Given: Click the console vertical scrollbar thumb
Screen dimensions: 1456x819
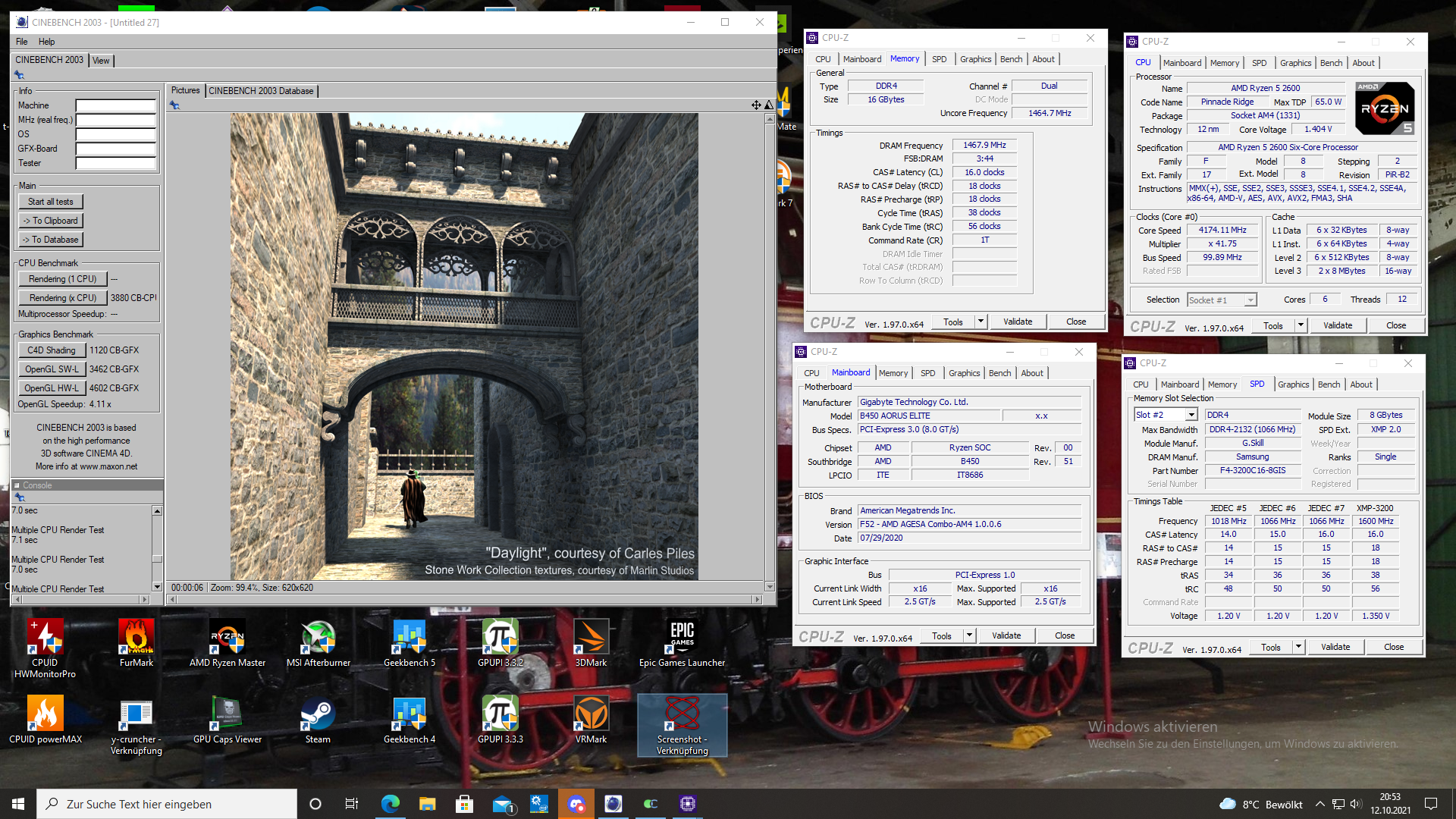Looking at the screenshot, I should [157, 559].
